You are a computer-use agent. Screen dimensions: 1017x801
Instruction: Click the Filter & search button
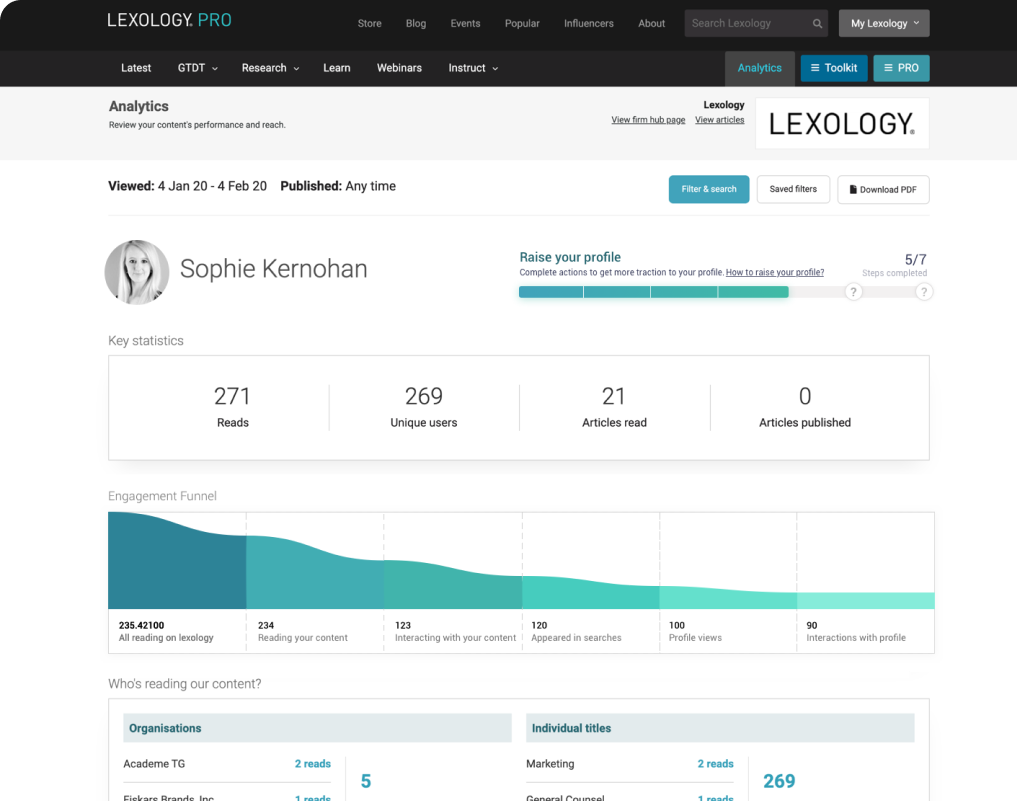click(x=708, y=189)
